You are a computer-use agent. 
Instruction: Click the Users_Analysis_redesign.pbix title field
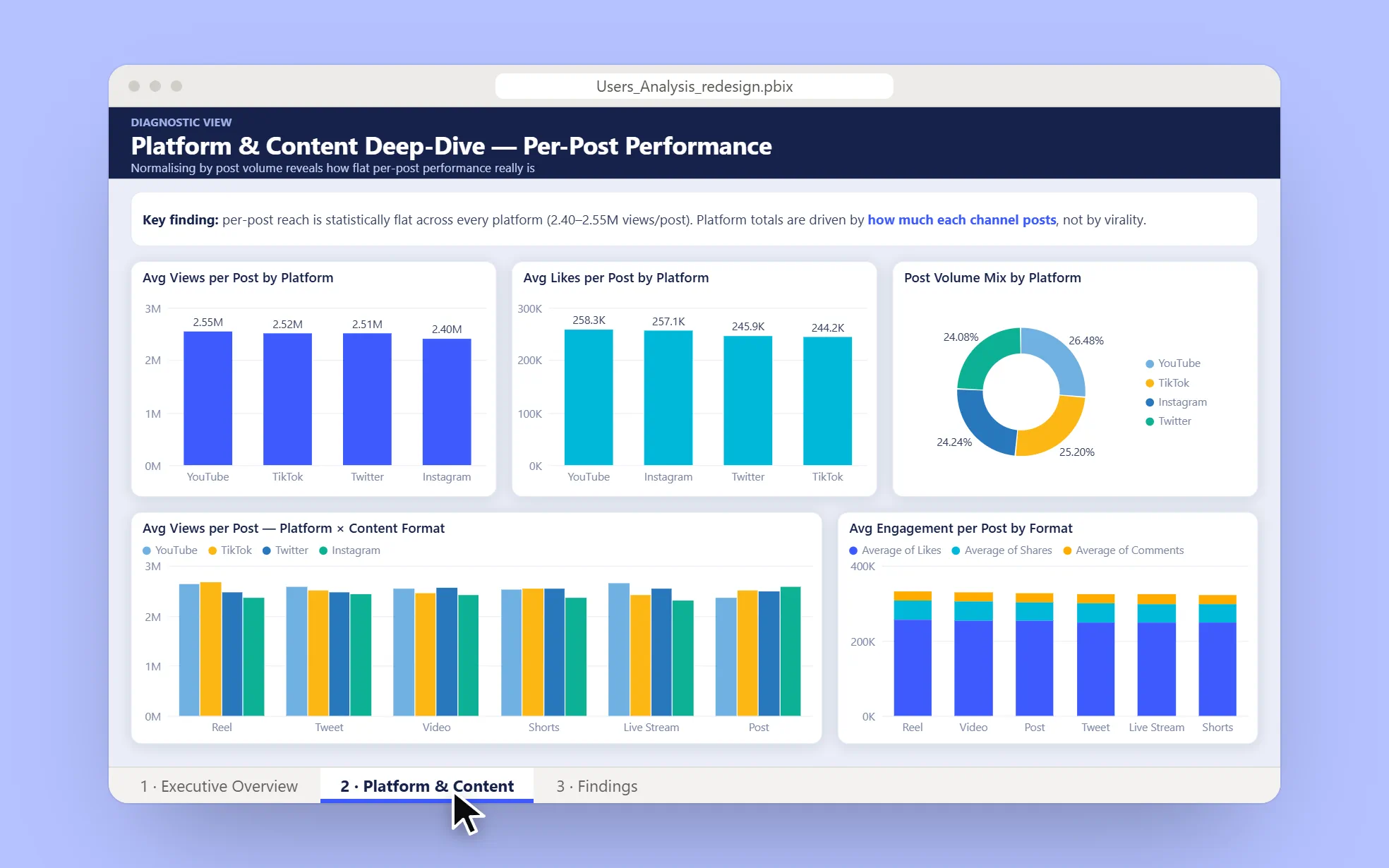694,86
